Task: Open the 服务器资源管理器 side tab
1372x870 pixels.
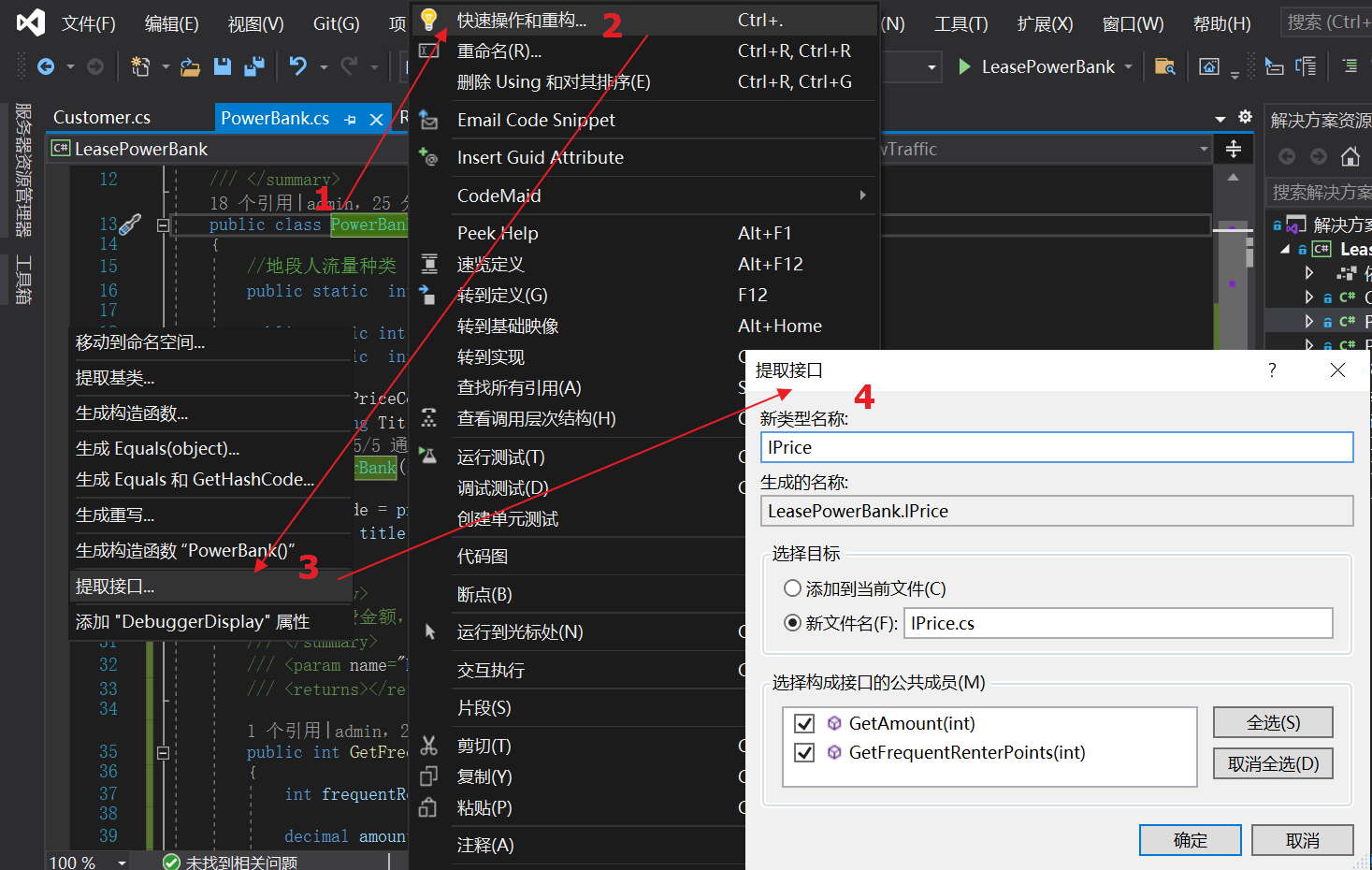Action: pyautogui.click(x=23, y=169)
